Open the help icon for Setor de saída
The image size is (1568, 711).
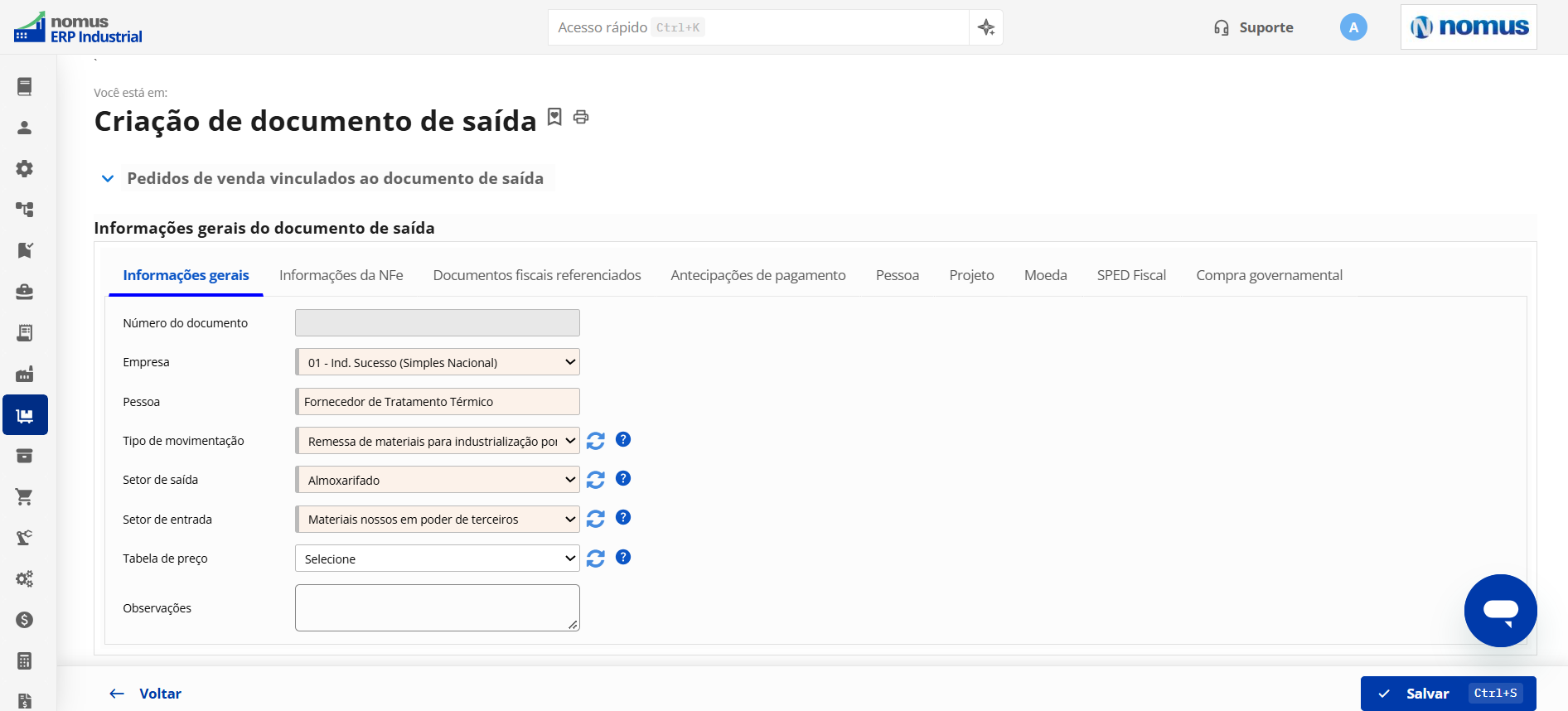[x=623, y=478]
